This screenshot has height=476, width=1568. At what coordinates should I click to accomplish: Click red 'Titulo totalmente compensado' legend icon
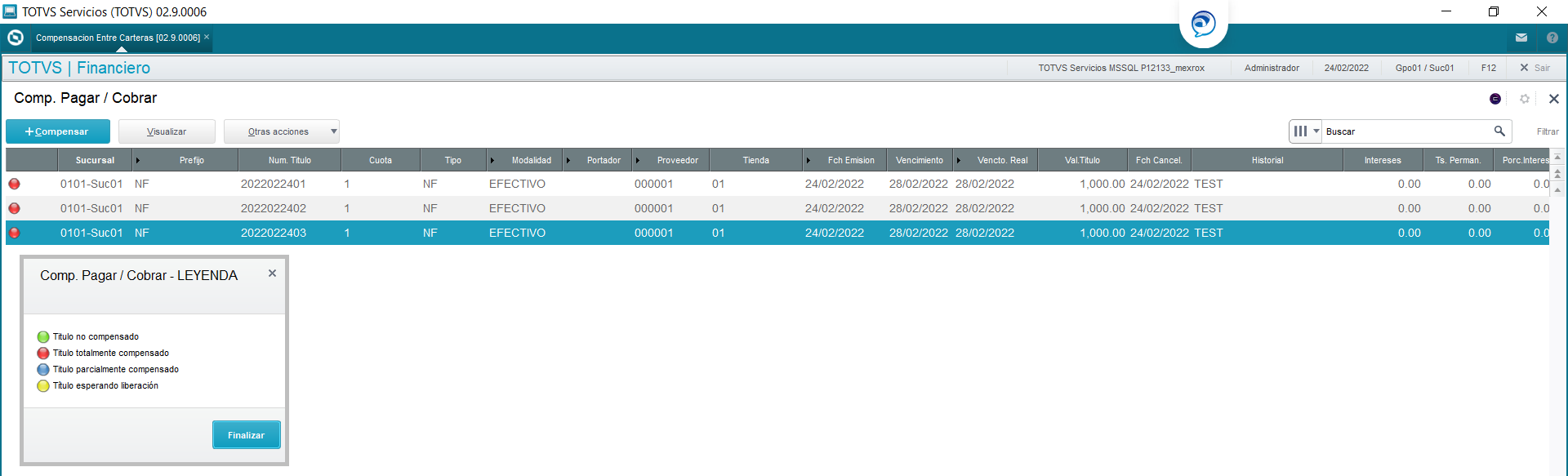[x=43, y=353]
